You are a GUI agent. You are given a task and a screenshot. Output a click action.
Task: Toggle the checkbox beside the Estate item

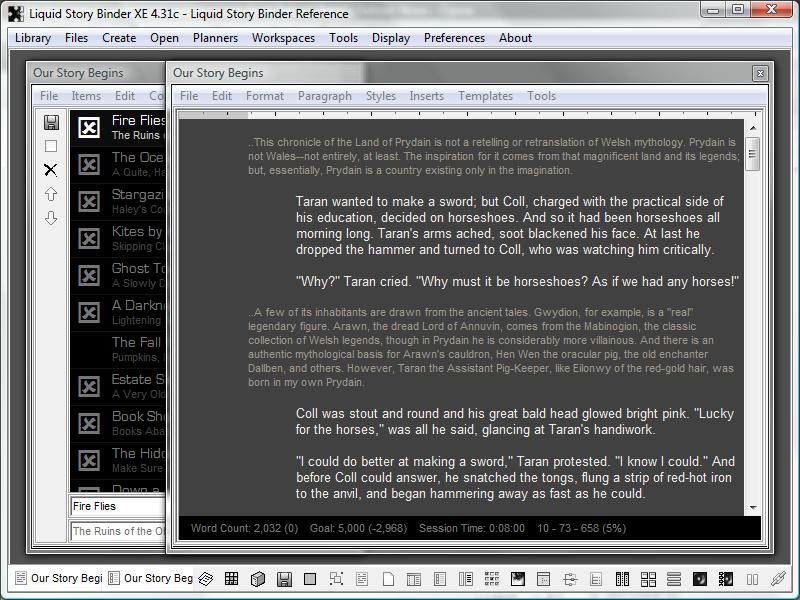(89, 386)
